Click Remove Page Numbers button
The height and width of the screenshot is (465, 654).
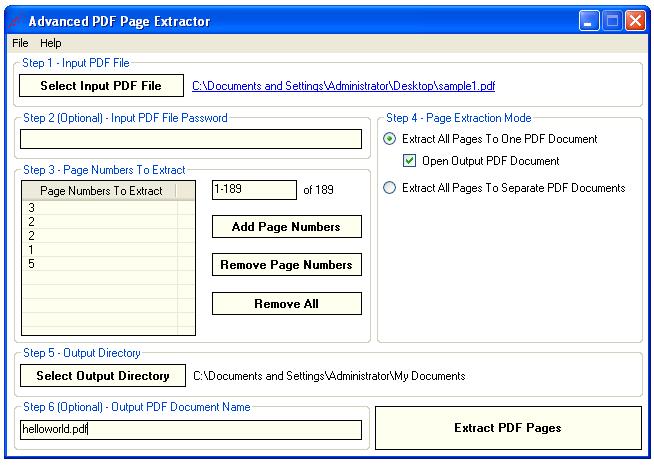287,264
